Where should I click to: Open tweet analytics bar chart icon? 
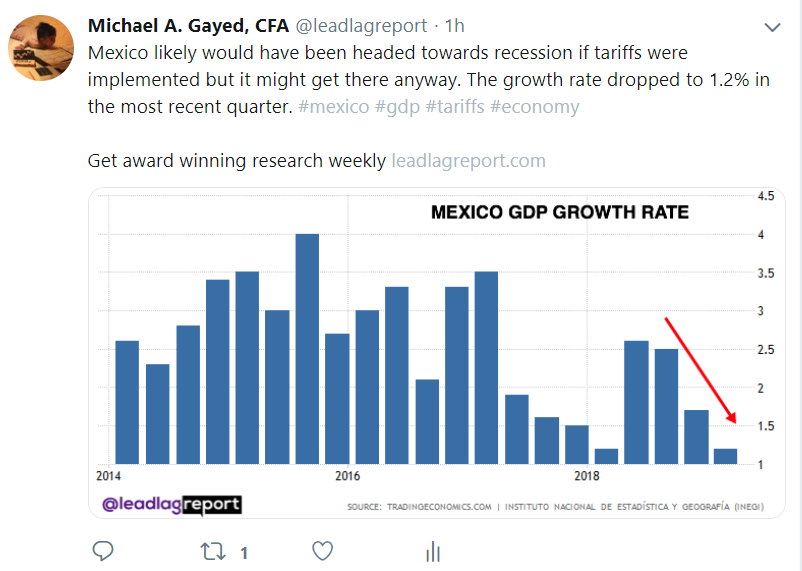(433, 551)
